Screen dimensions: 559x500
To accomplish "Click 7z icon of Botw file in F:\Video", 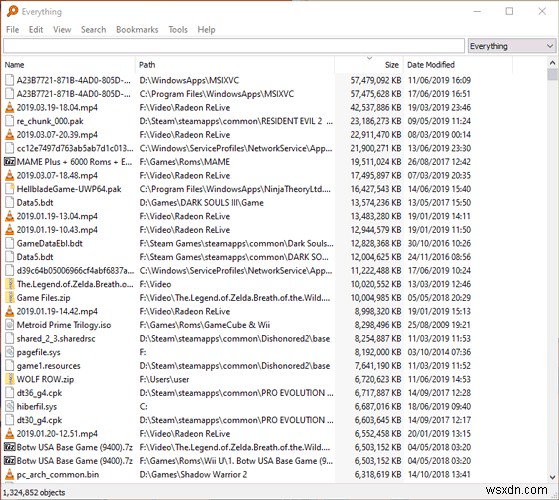I will [9, 447].
